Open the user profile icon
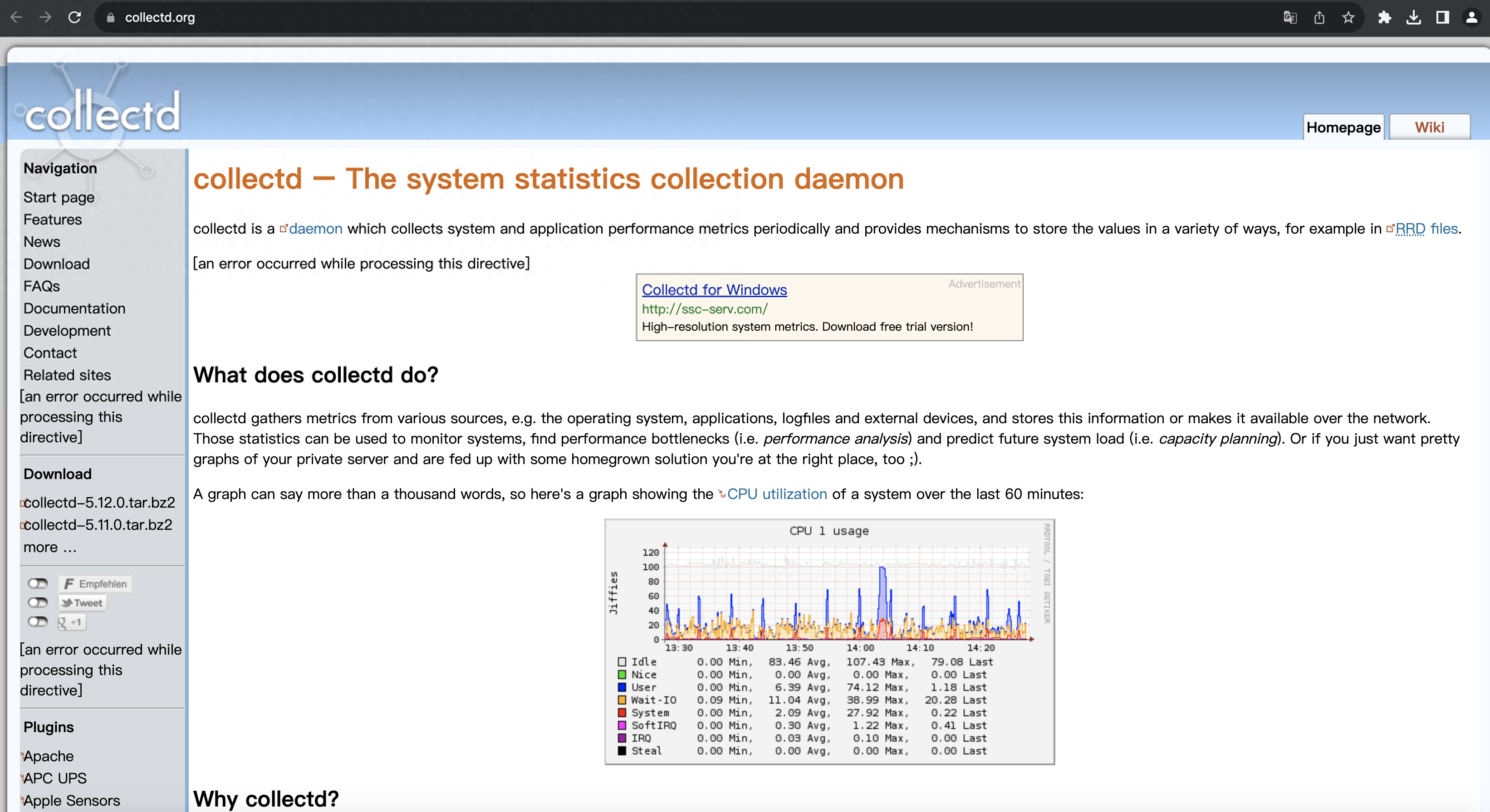 click(x=1471, y=17)
